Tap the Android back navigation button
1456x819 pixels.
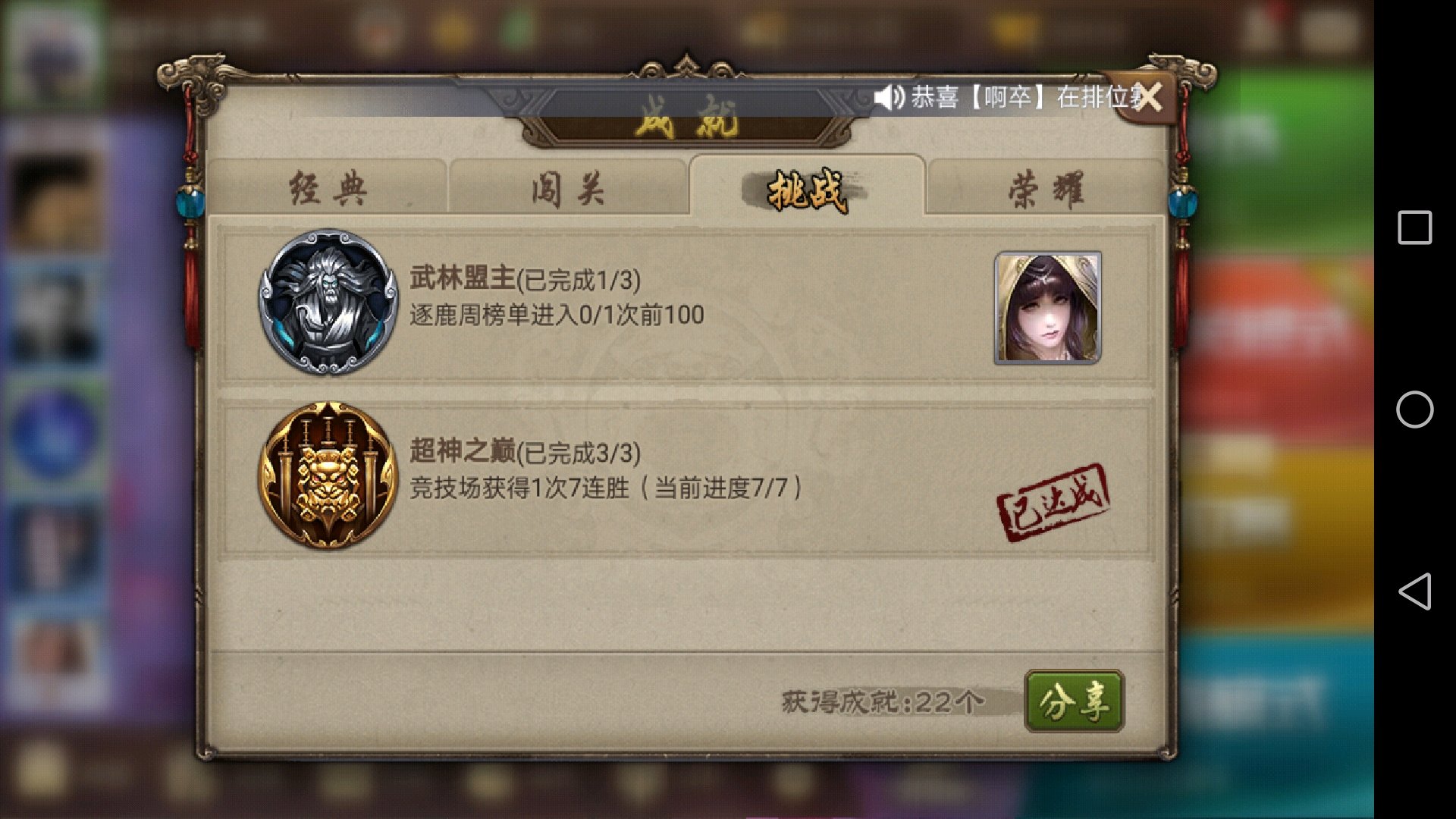pyautogui.click(x=1415, y=591)
